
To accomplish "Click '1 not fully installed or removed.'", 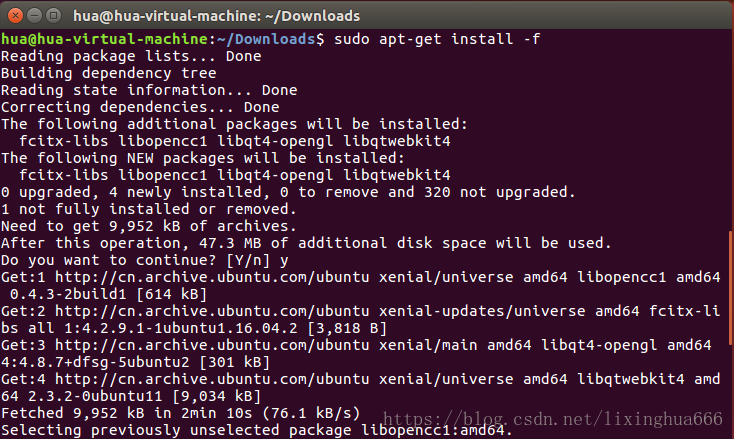I will (149, 209).
